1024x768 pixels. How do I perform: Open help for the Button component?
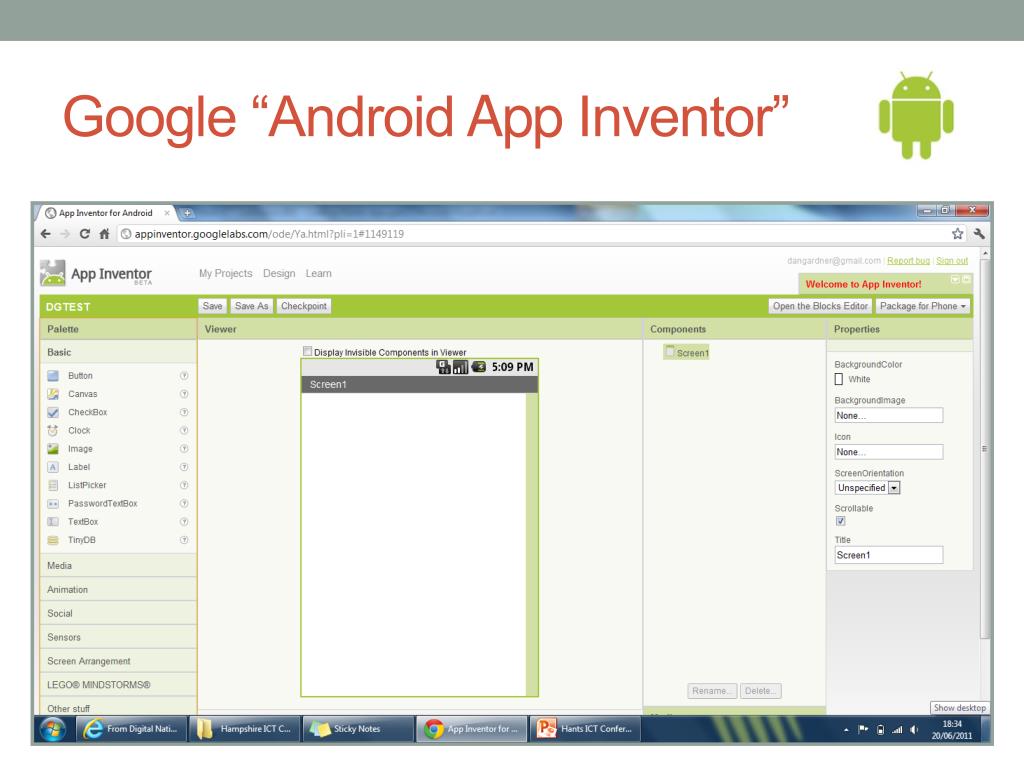tap(184, 376)
